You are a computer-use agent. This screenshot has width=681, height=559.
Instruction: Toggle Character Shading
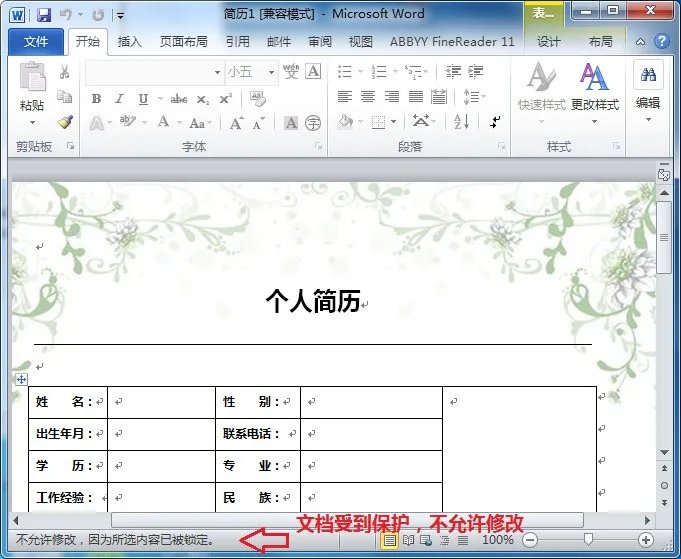point(291,123)
